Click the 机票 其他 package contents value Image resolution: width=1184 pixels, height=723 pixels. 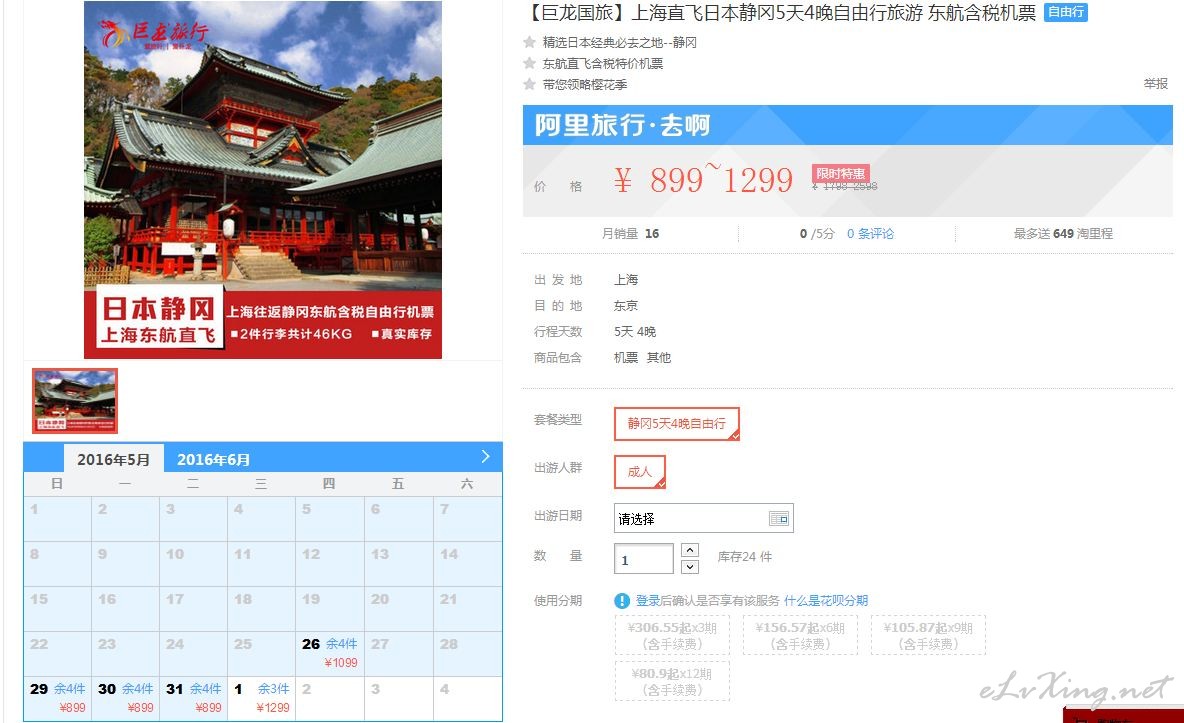643,357
